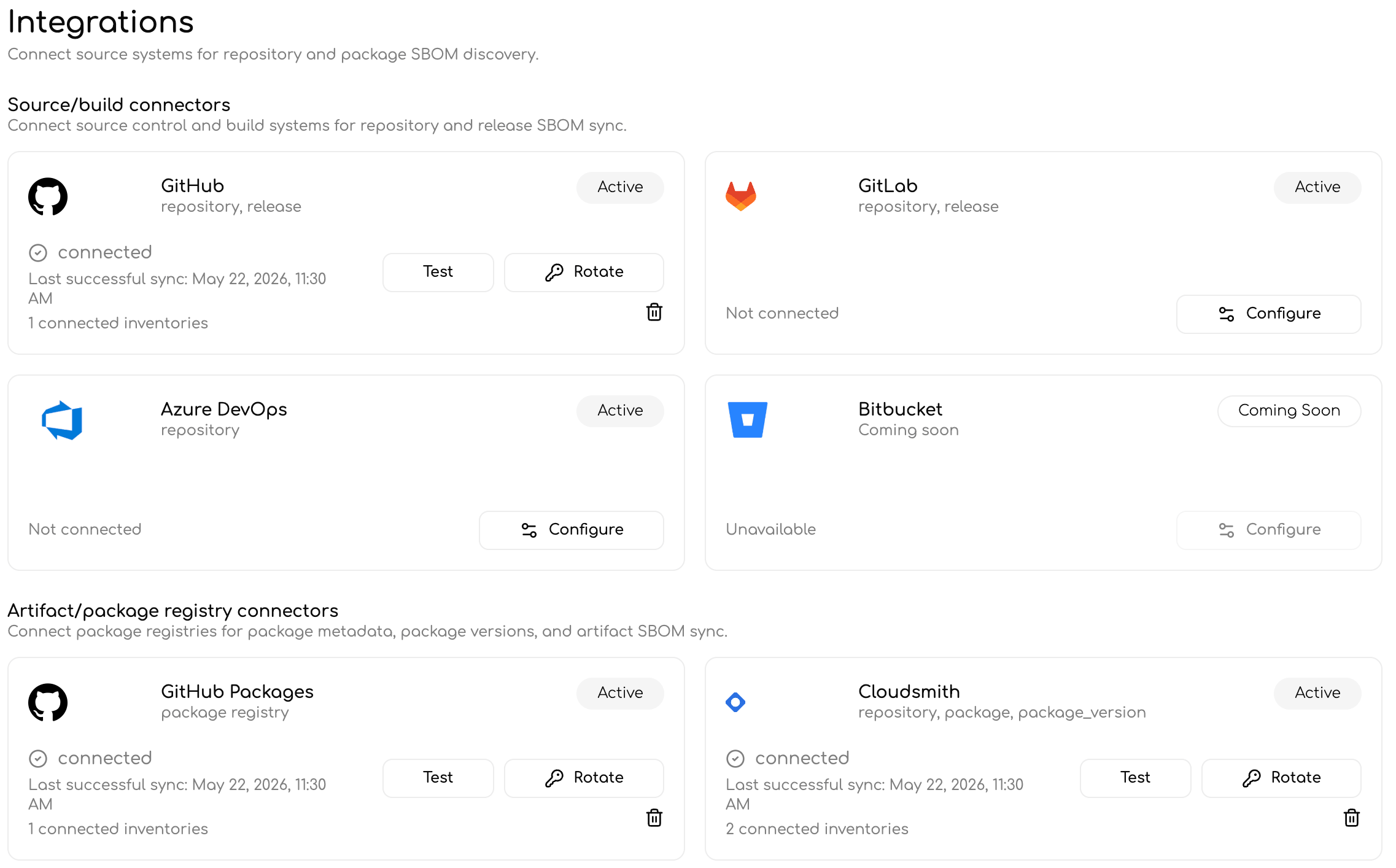Click 'Connect source systems' description under Integrations

273,55
